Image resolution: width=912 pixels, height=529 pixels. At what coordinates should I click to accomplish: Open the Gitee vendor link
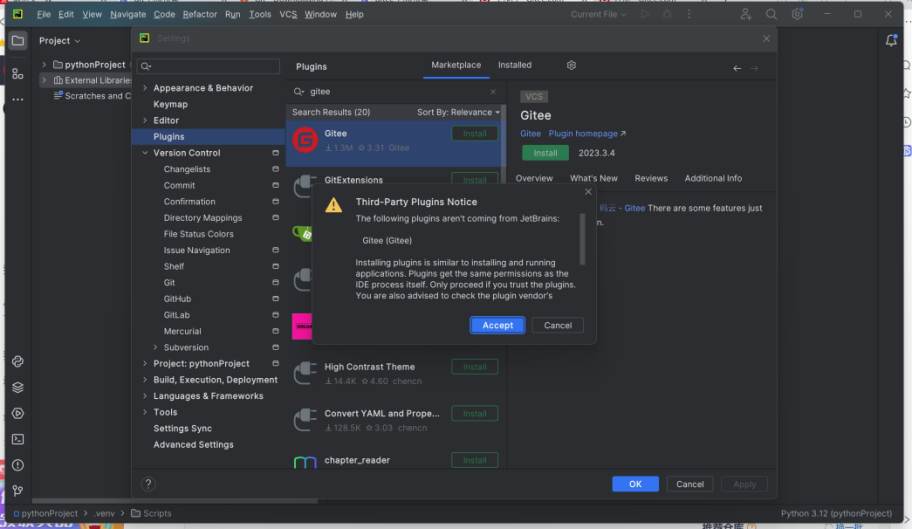pos(530,134)
